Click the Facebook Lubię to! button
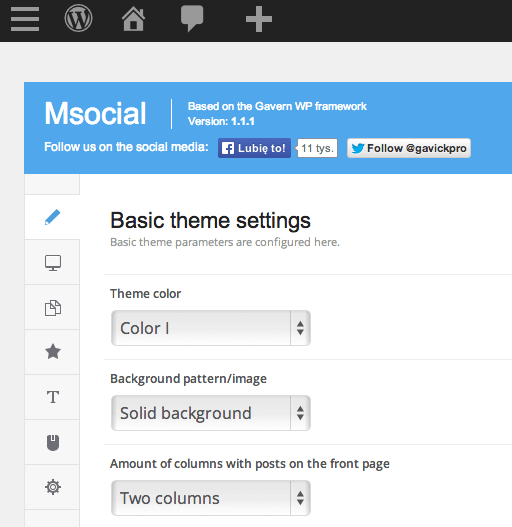 point(254,148)
